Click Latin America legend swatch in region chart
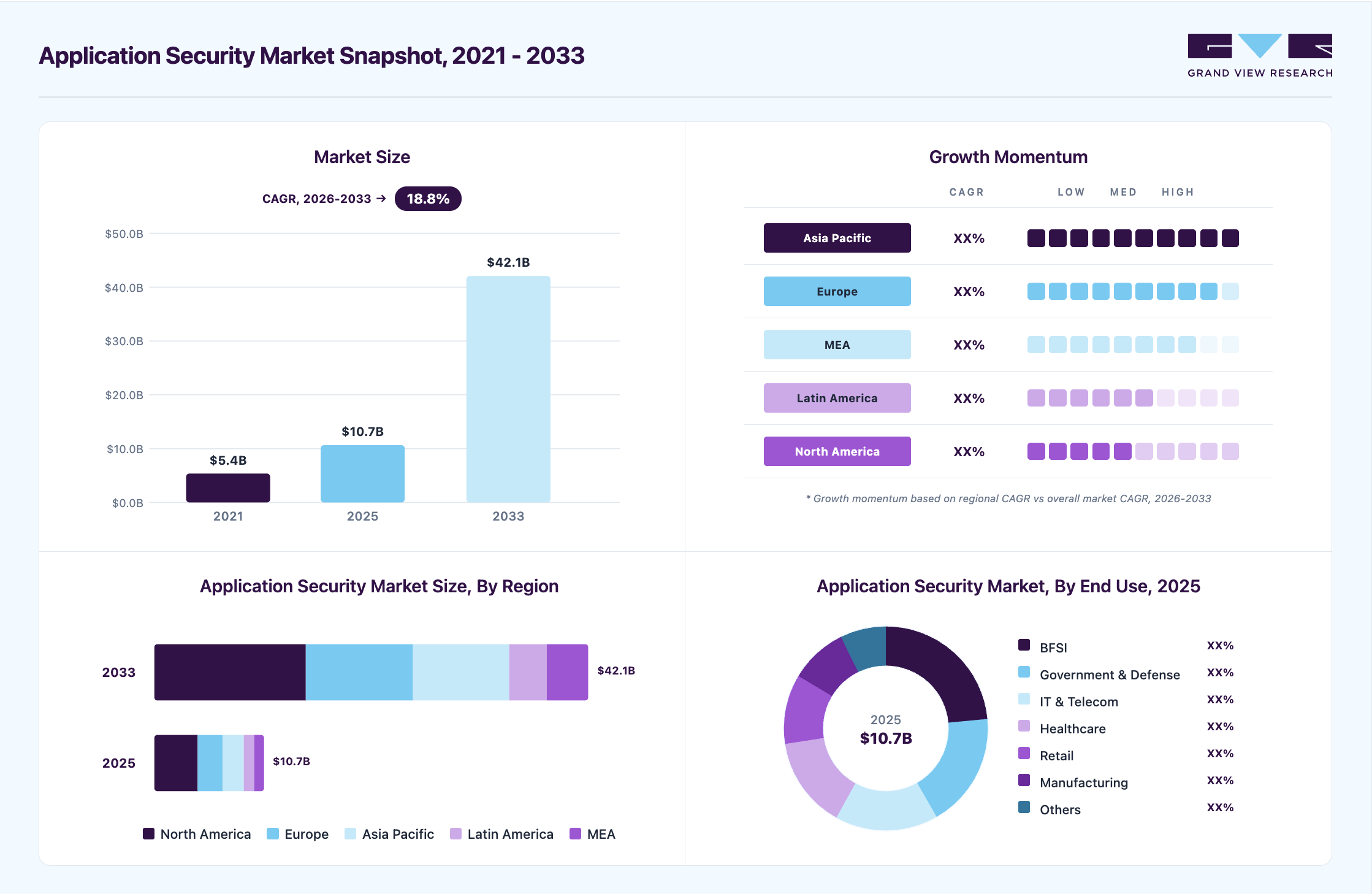This screenshot has width=1372, height=894. [455, 834]
